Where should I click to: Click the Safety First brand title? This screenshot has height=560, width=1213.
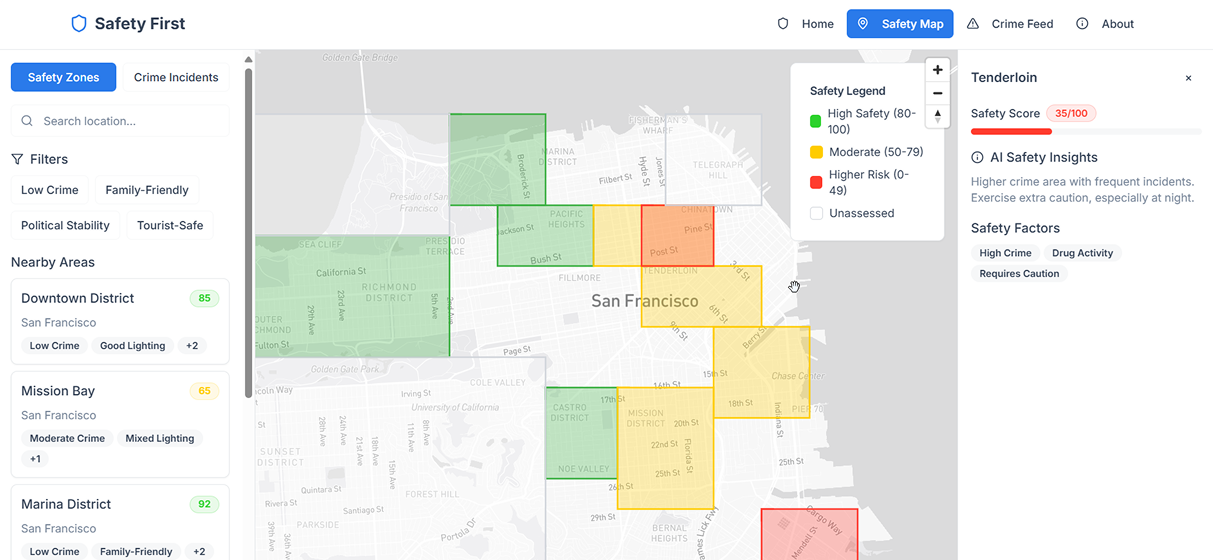(140, 24)
